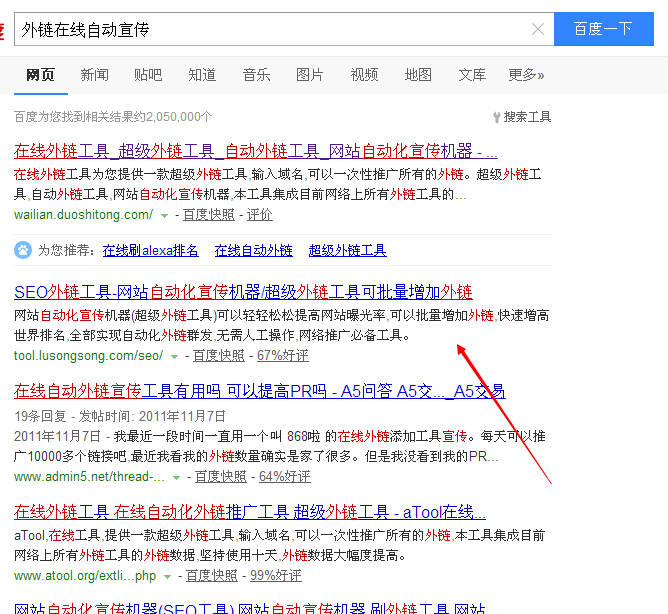Open the 音乐 tab

256,75
